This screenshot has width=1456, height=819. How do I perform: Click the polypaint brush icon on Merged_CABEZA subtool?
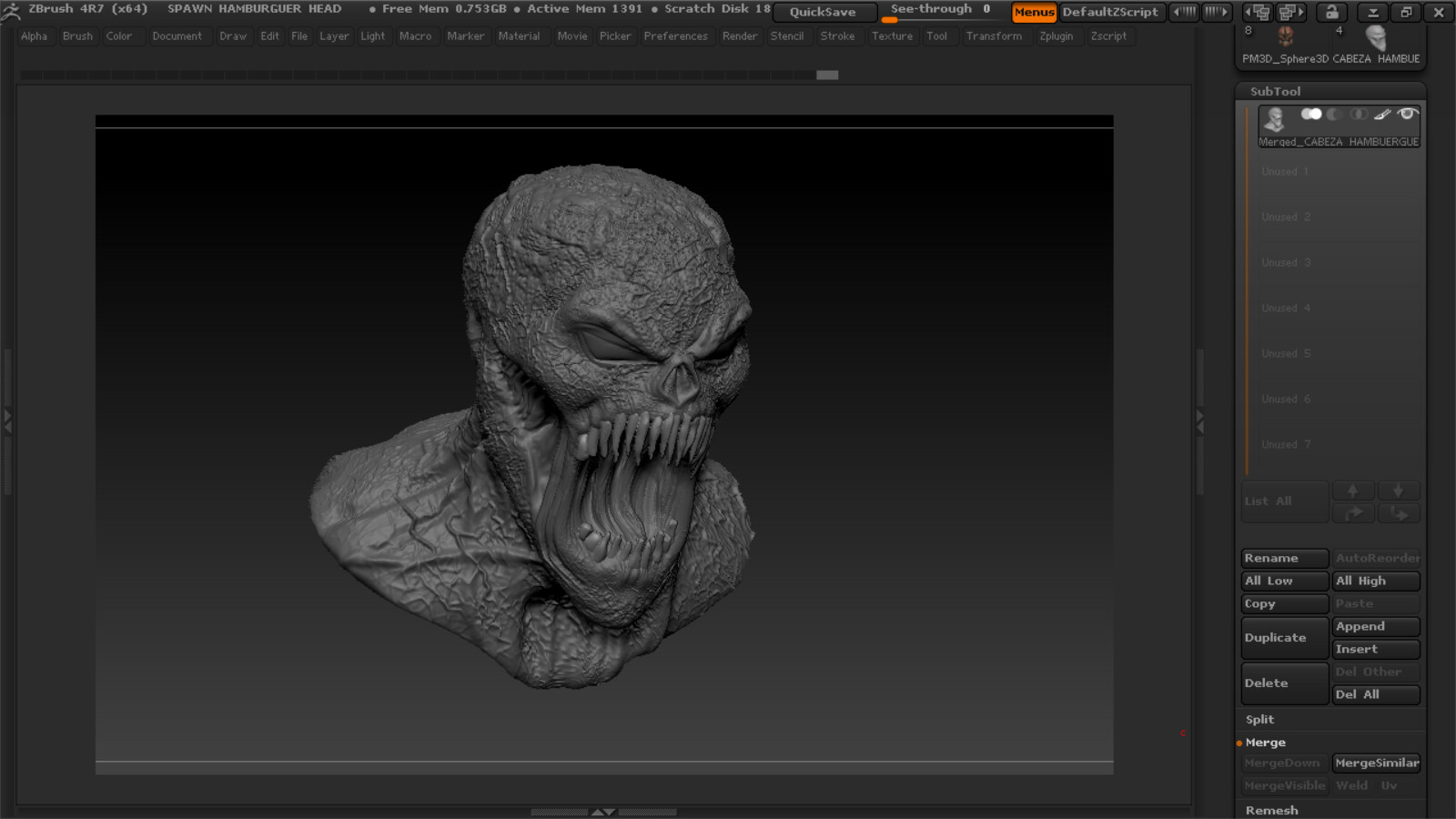pos(1383,114)
